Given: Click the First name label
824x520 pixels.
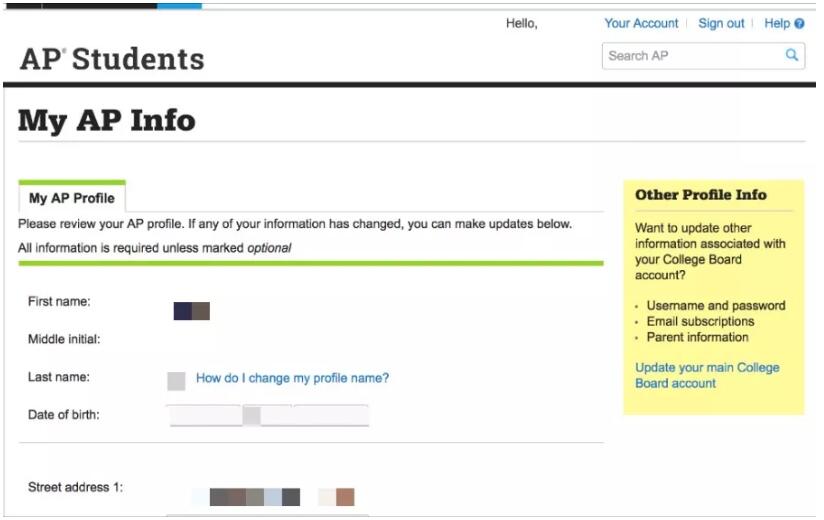Looking at the screenshot, I should coord(59,301).
